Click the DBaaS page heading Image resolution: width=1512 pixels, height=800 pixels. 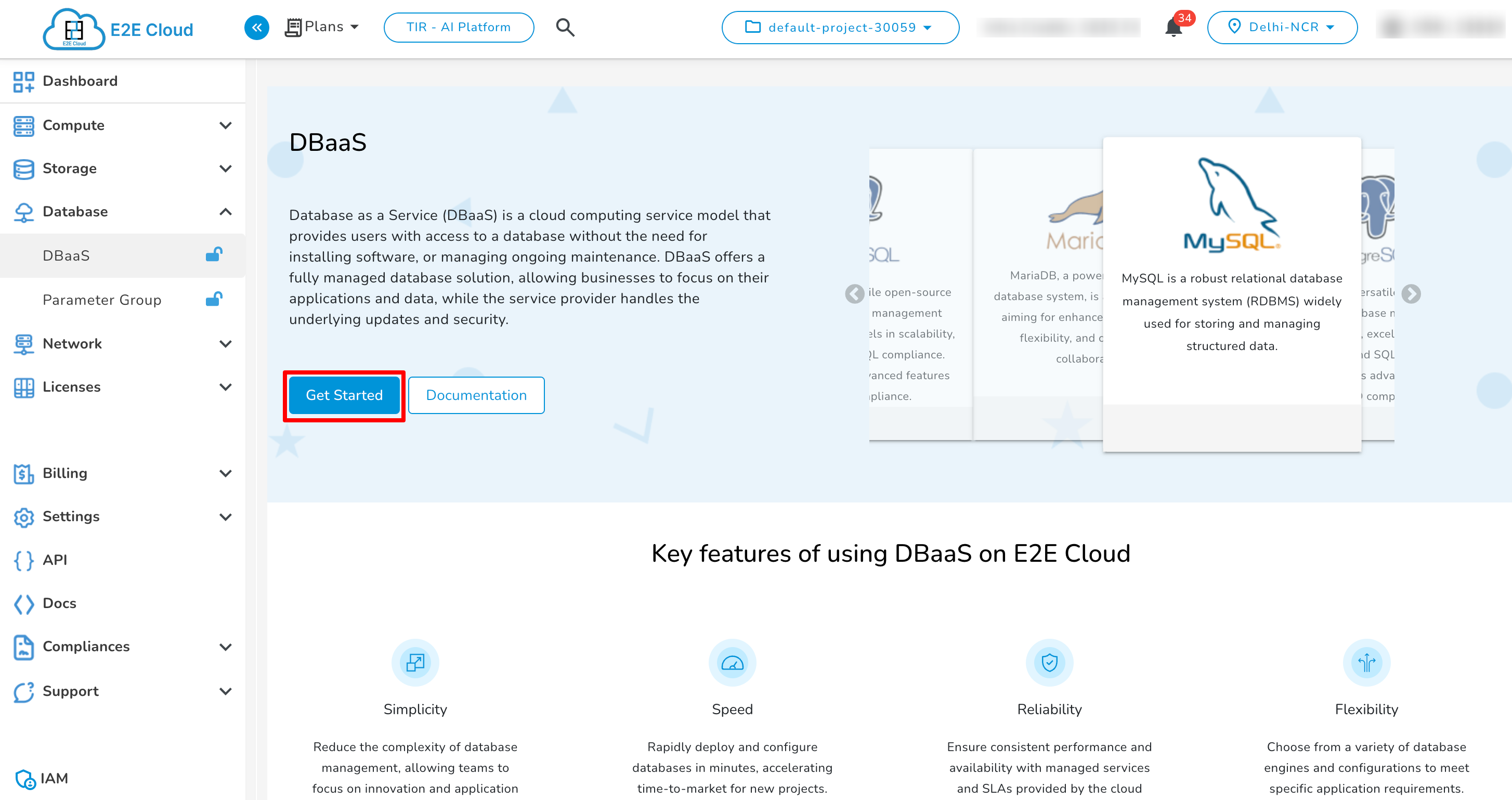click(x=328, y=143)
